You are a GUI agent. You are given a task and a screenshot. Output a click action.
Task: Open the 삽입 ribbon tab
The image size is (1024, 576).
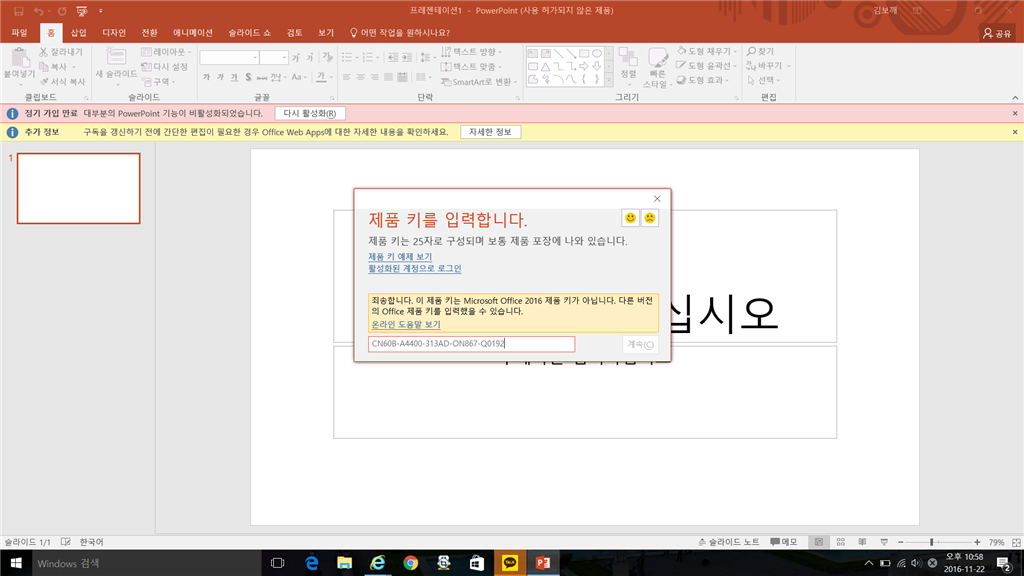78,33
